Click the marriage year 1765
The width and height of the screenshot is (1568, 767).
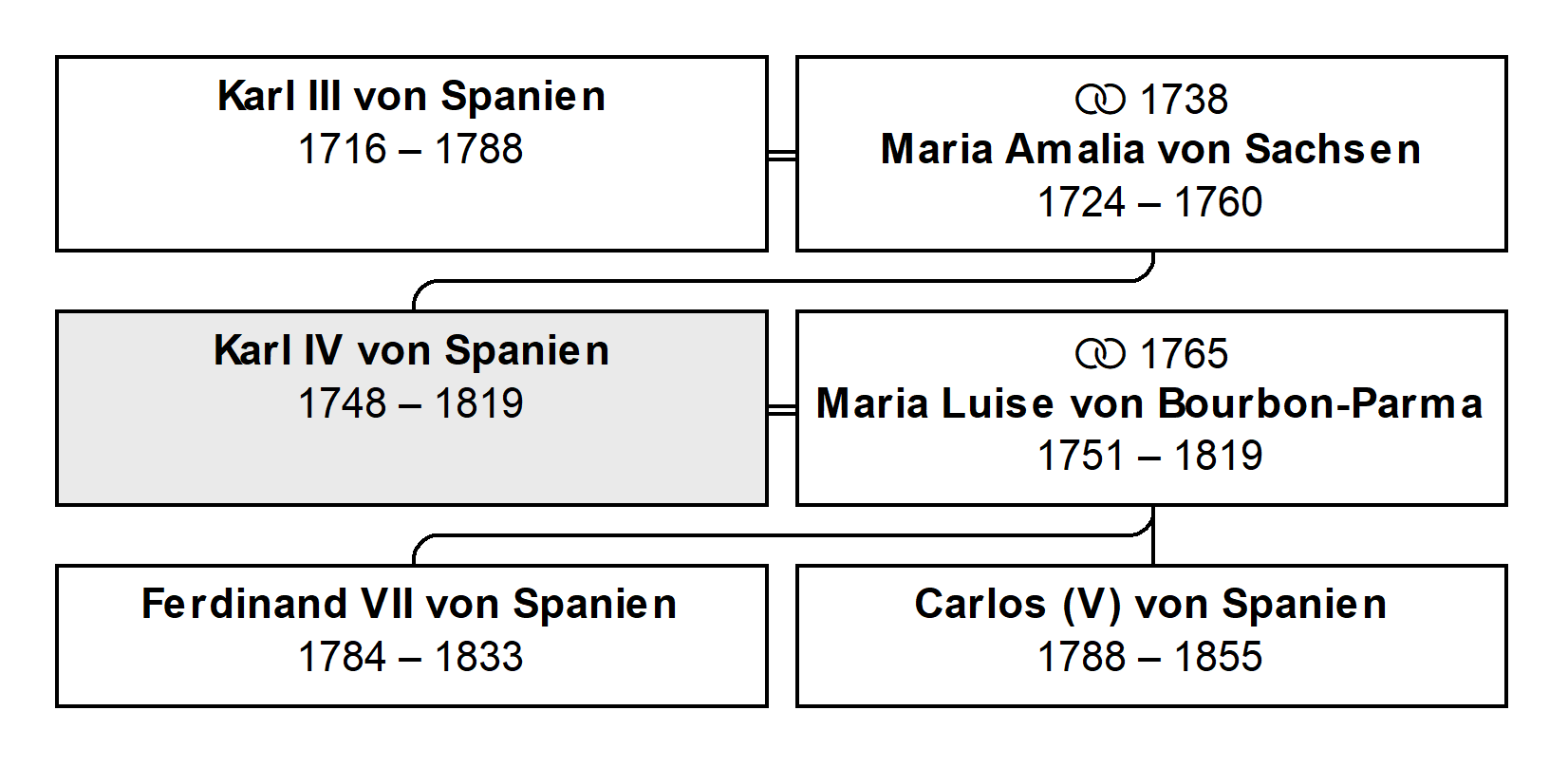pos(1184,354)
